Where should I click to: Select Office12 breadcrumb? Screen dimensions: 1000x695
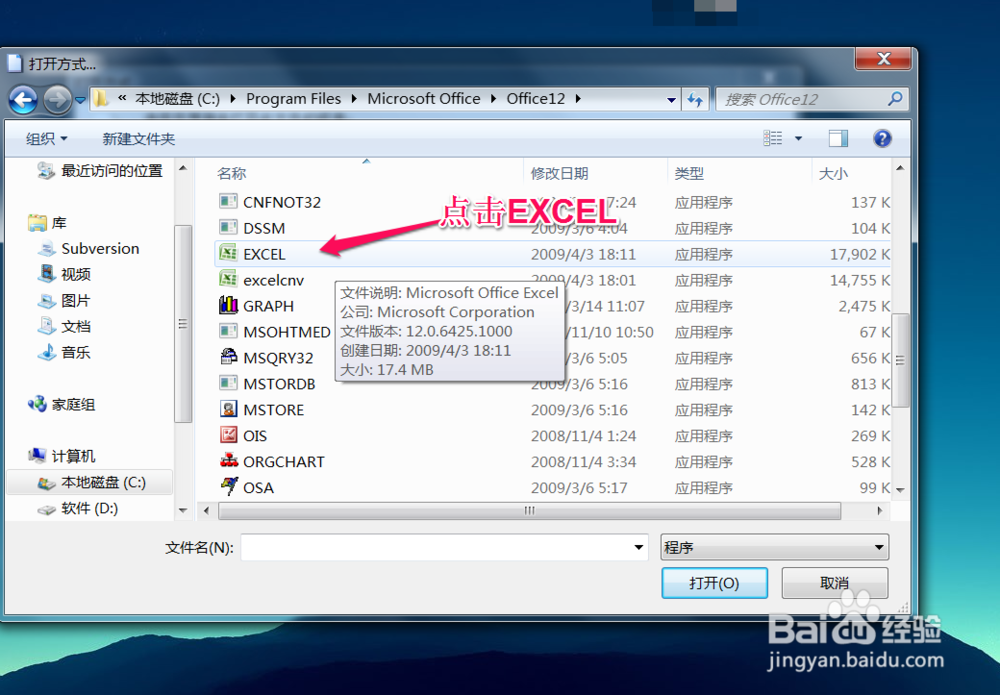536,99
